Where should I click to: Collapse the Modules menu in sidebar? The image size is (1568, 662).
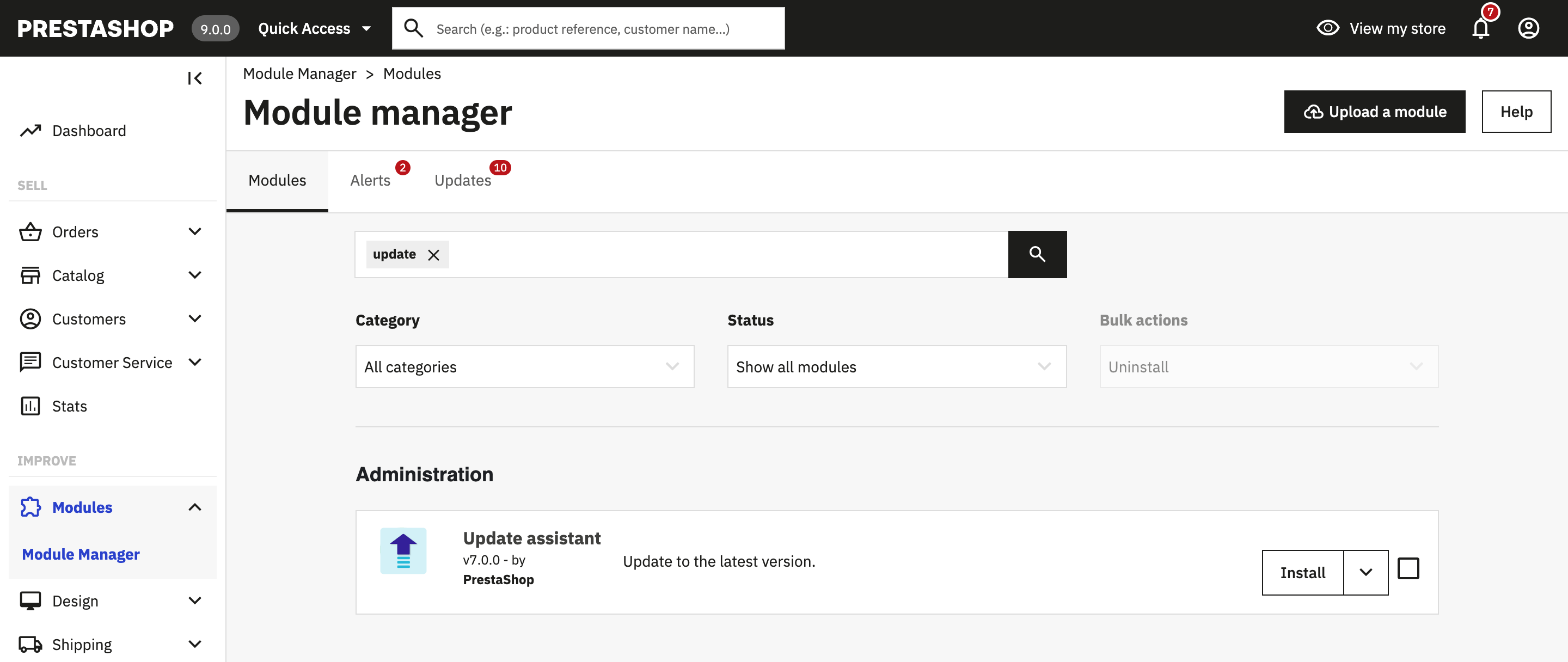[x=195, y=506]
